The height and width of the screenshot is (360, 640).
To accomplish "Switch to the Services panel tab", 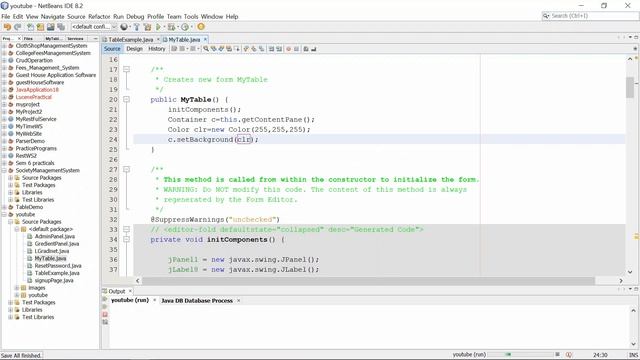I will (x=75, y=38).
